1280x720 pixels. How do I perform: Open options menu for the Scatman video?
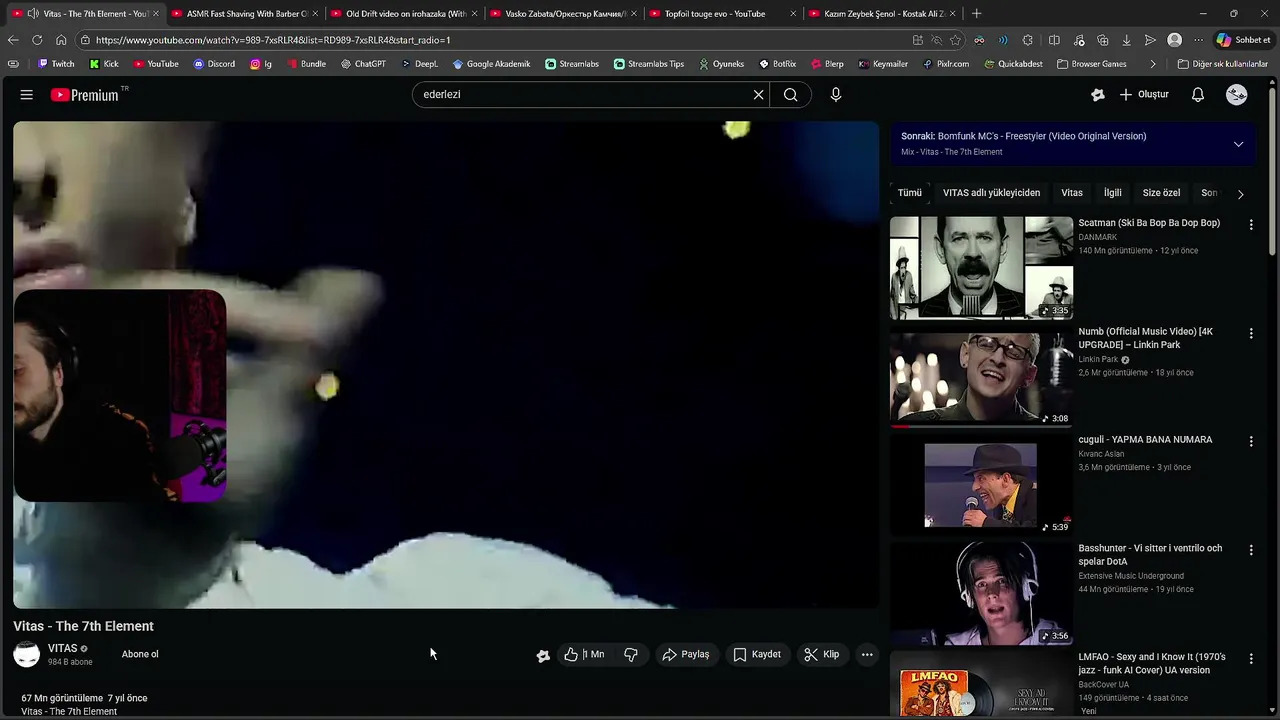click(x=1250, y=225)
